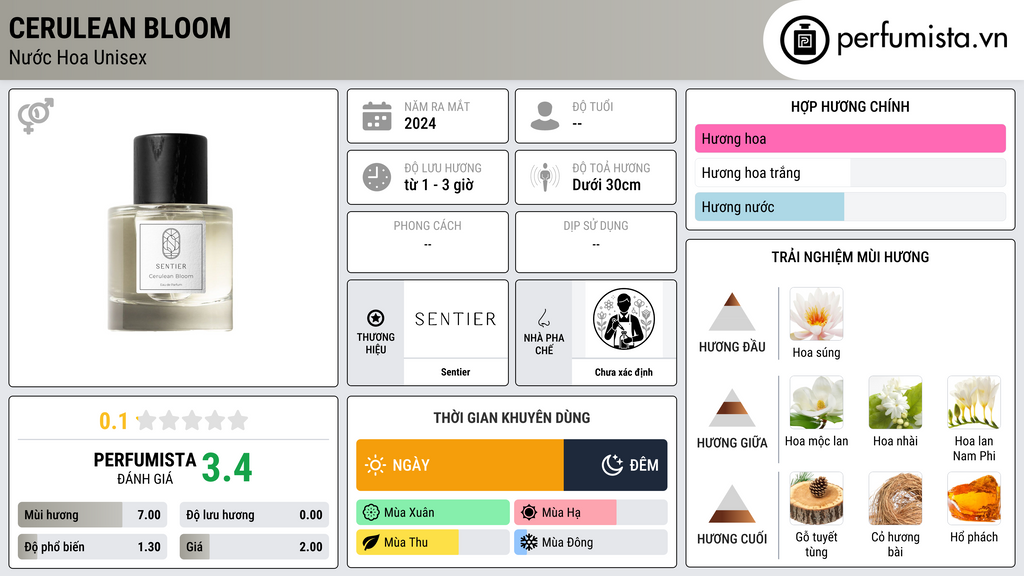Click the Cerulean Bloom bottle product photo
This screenshot has height=576, width=1024.
click(x=170, y=233)
